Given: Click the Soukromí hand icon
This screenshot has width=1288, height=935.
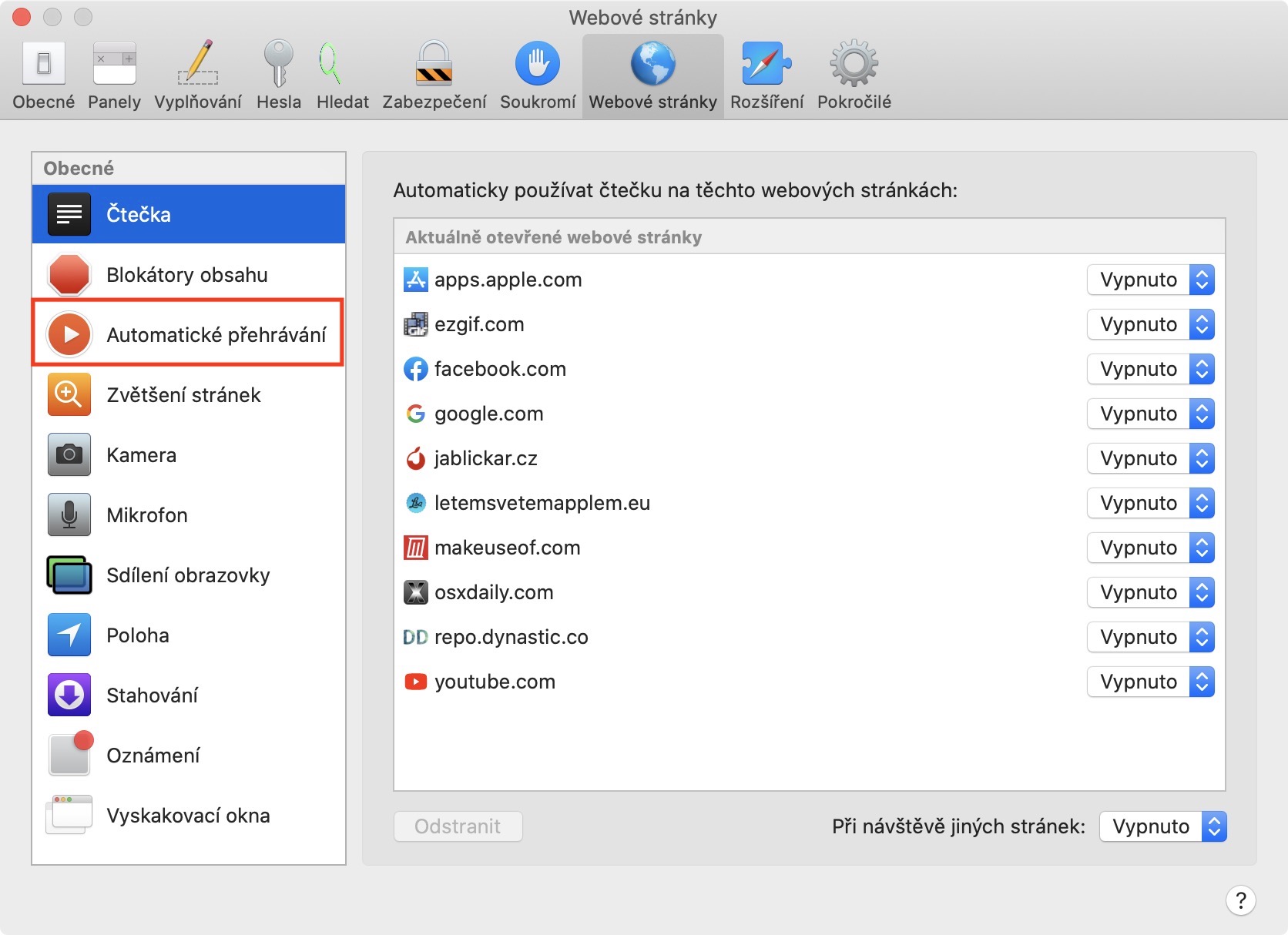Looking at the screenshot, I should (537, 65).
